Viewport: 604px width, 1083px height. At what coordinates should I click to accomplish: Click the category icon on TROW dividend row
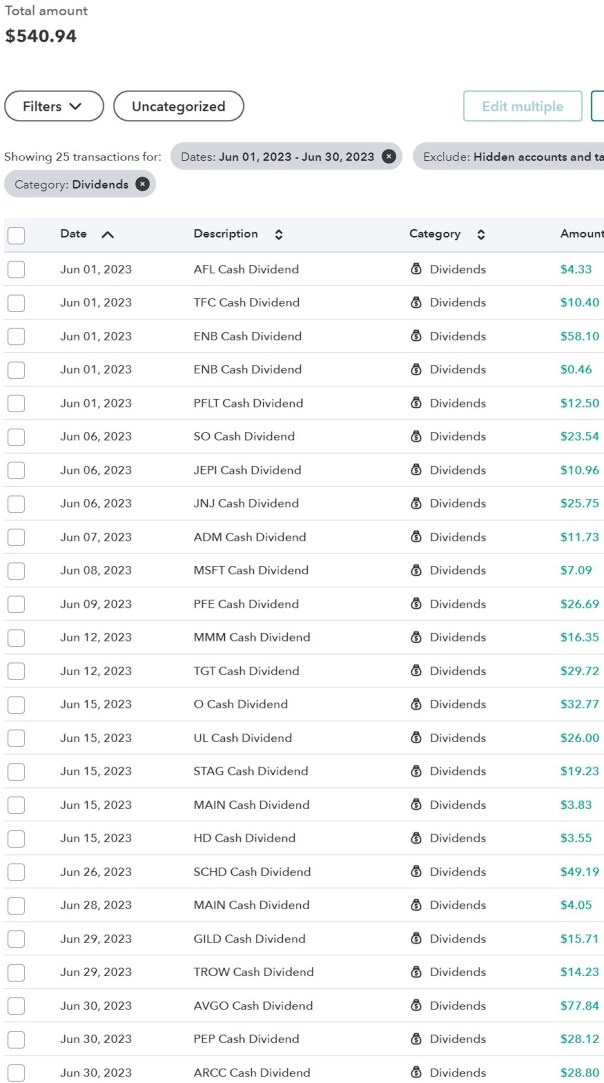point(416,972)
